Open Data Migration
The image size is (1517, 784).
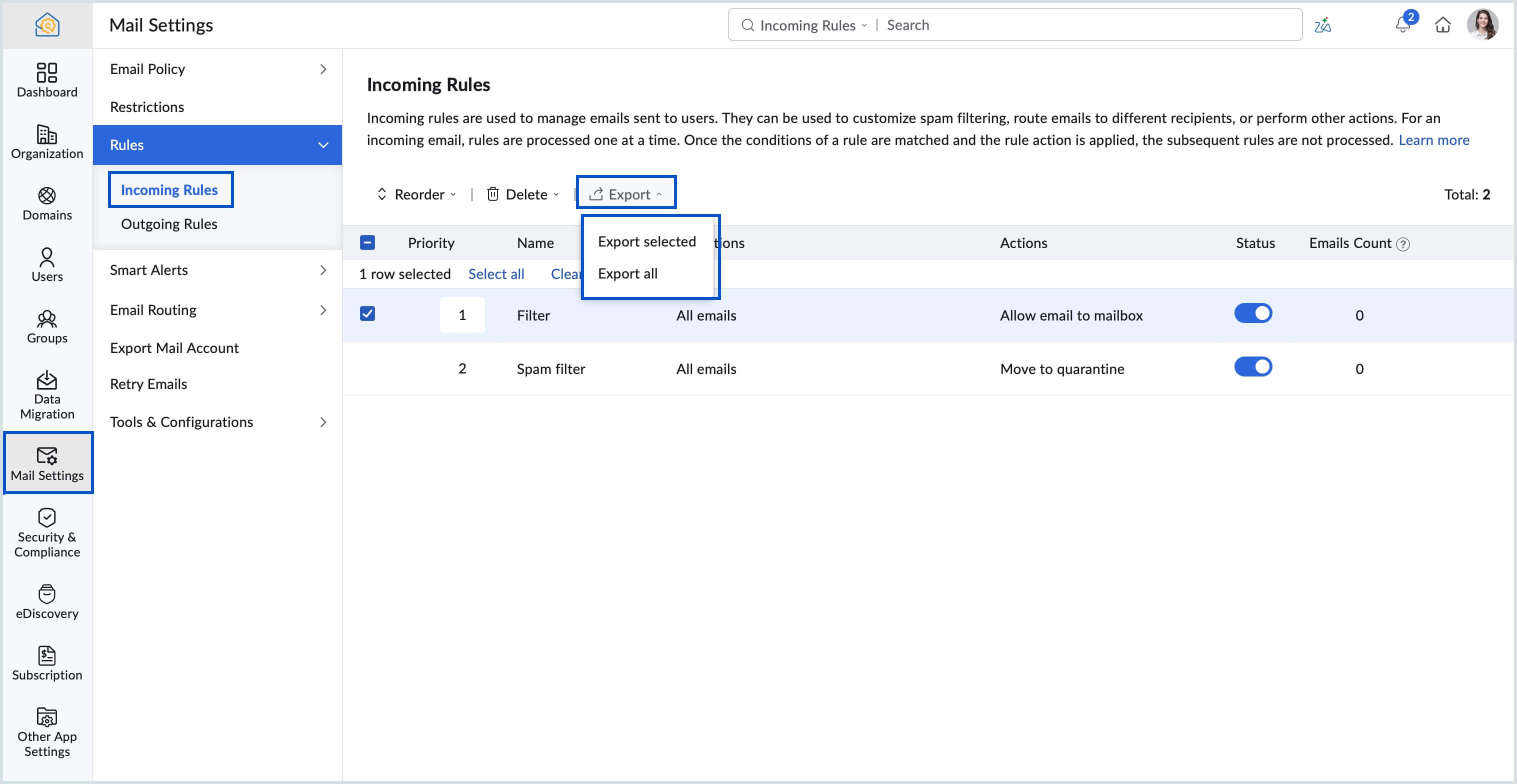click(x=47, y=394)
